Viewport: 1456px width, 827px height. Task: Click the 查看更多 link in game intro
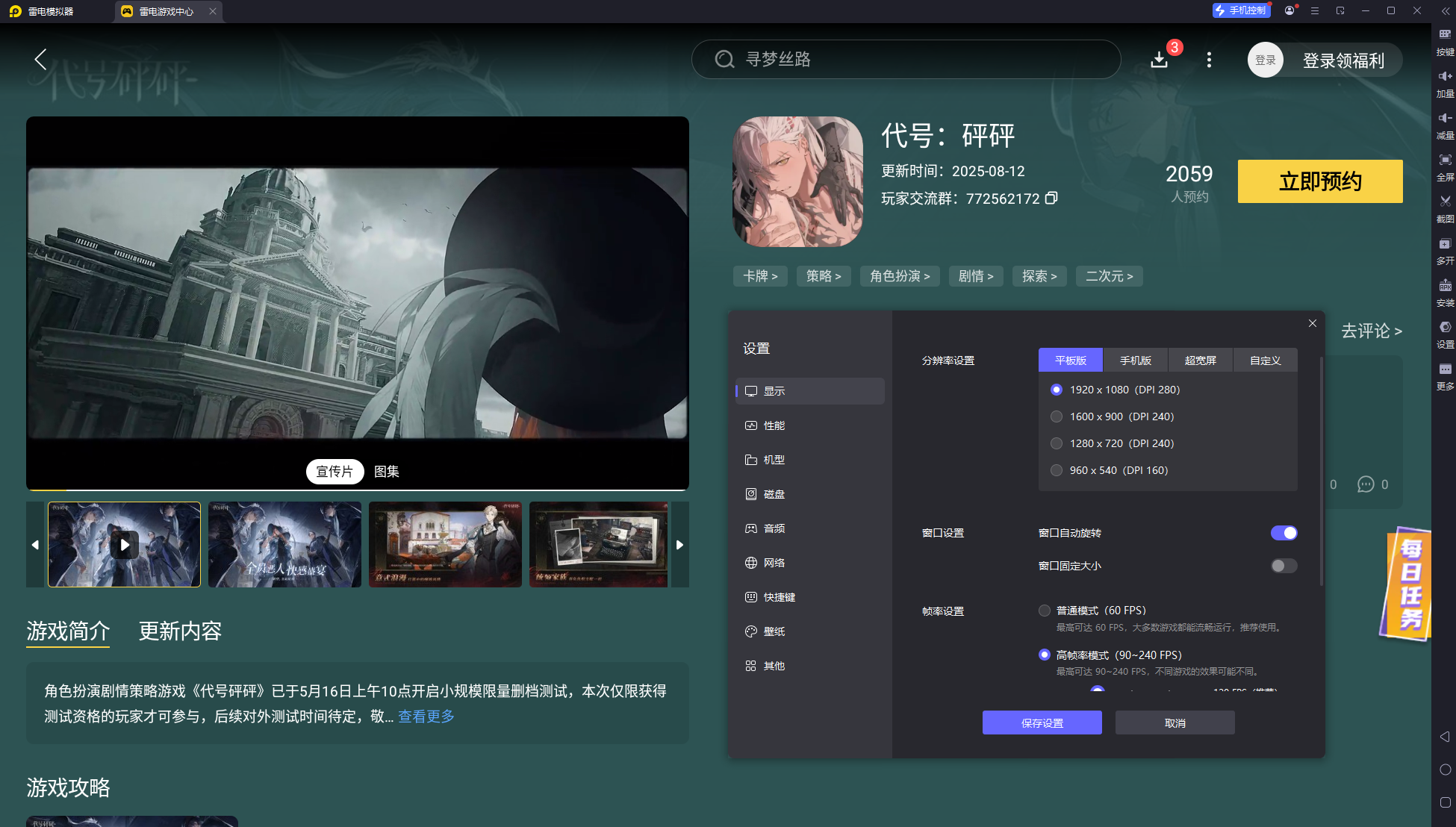click(426, 716)
